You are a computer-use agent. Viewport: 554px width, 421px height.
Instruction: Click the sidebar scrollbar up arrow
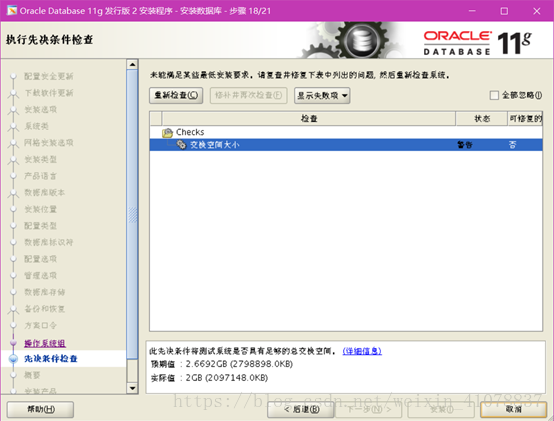pyautogui.click(x=132, y=65)
